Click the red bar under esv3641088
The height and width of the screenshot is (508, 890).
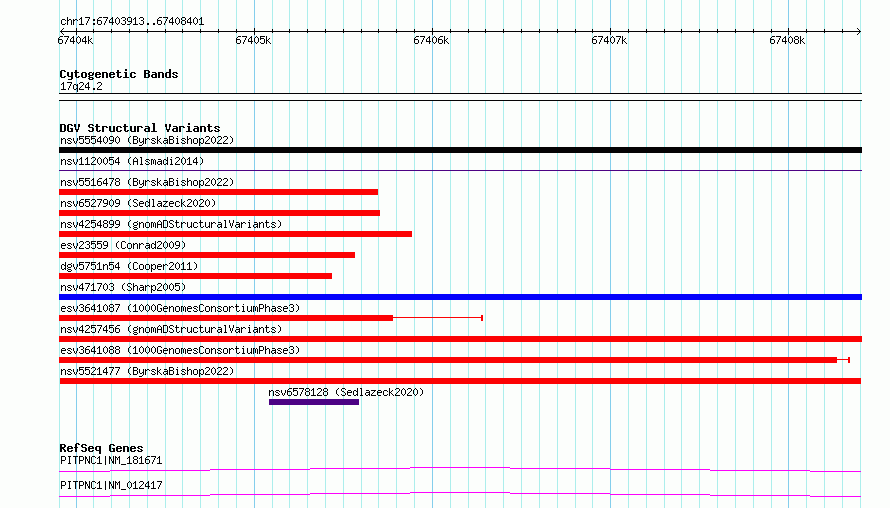pos(448,360)
